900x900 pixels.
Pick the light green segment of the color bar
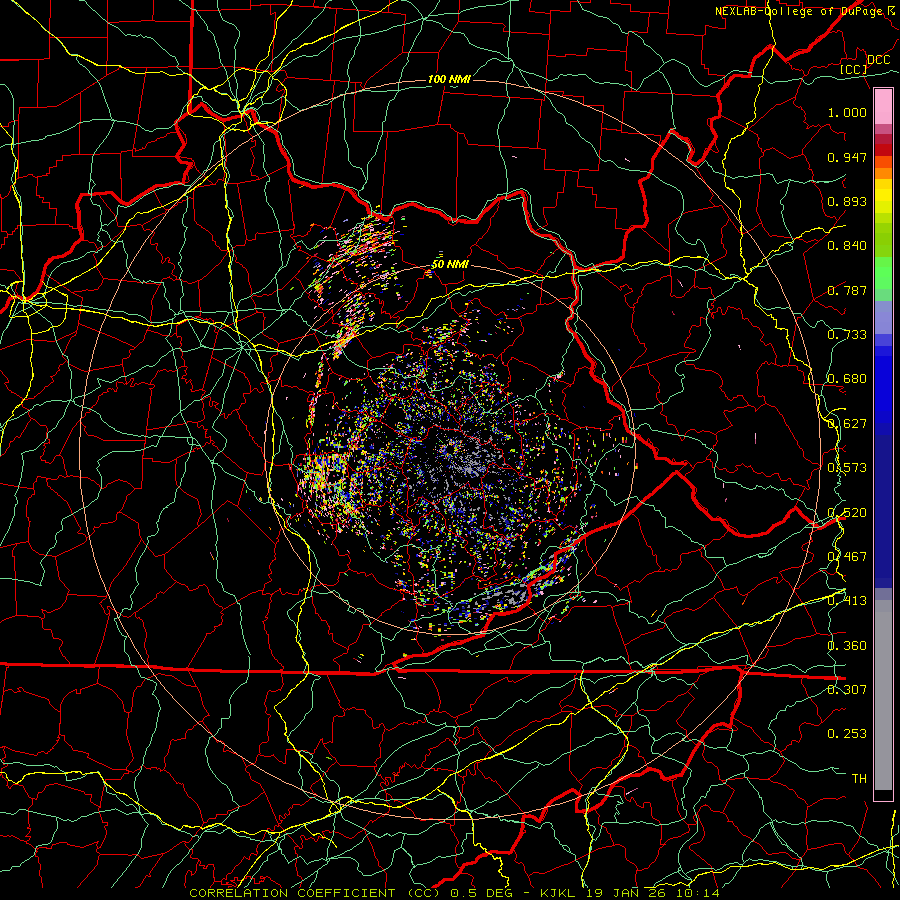[883, 273]
